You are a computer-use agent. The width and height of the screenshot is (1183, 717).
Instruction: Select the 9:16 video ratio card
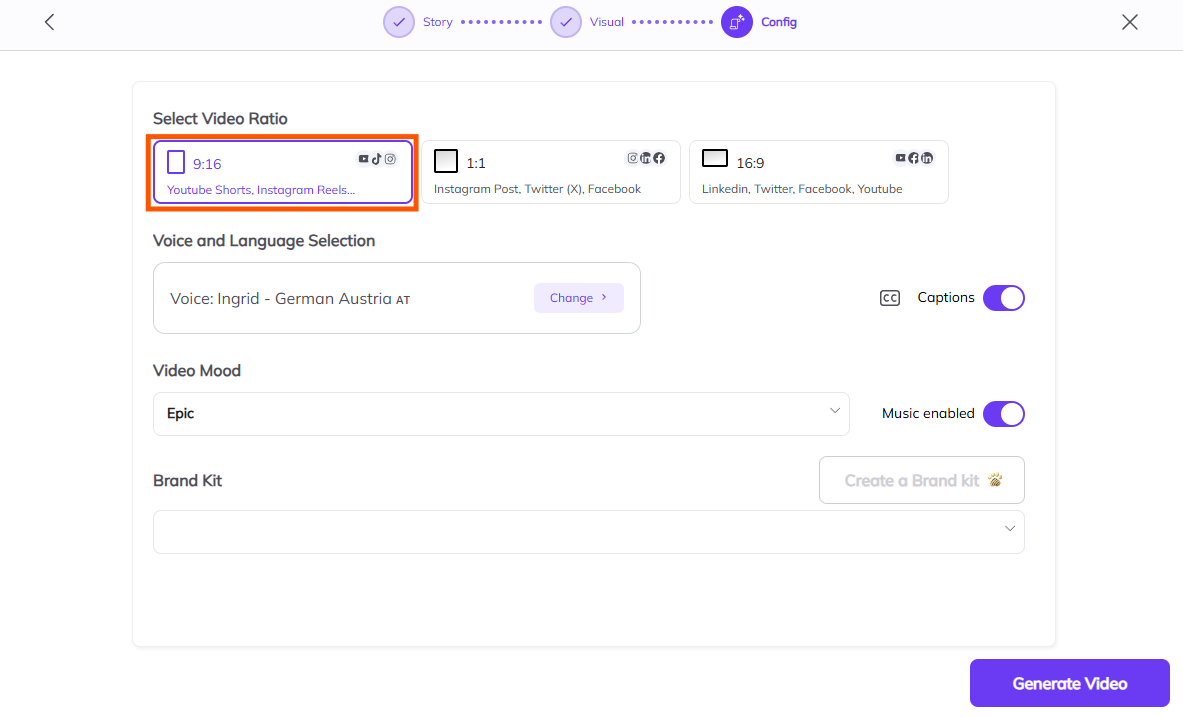pyautogui.click(x=283, y=172)
